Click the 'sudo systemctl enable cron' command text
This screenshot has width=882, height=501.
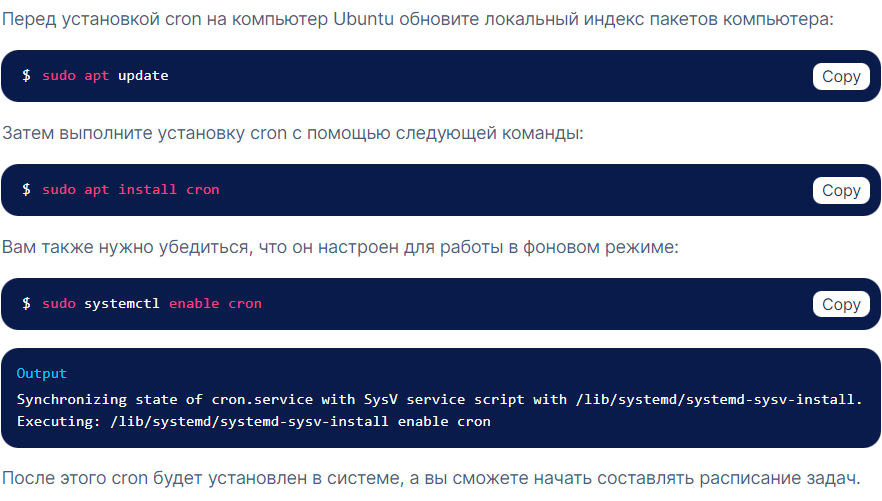pos(152,304)
